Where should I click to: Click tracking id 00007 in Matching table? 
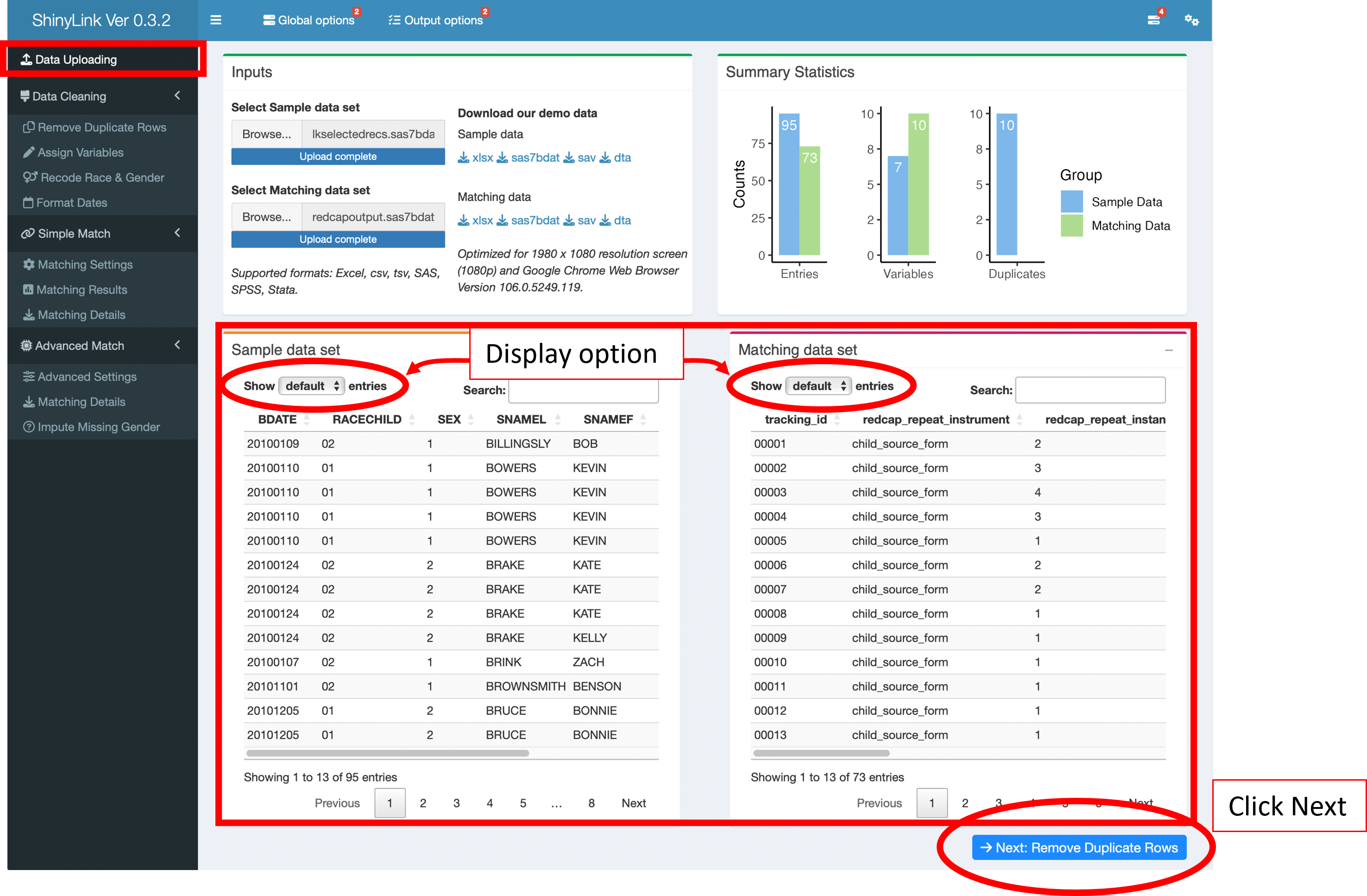pyautogui.click(x=770, y=590)
